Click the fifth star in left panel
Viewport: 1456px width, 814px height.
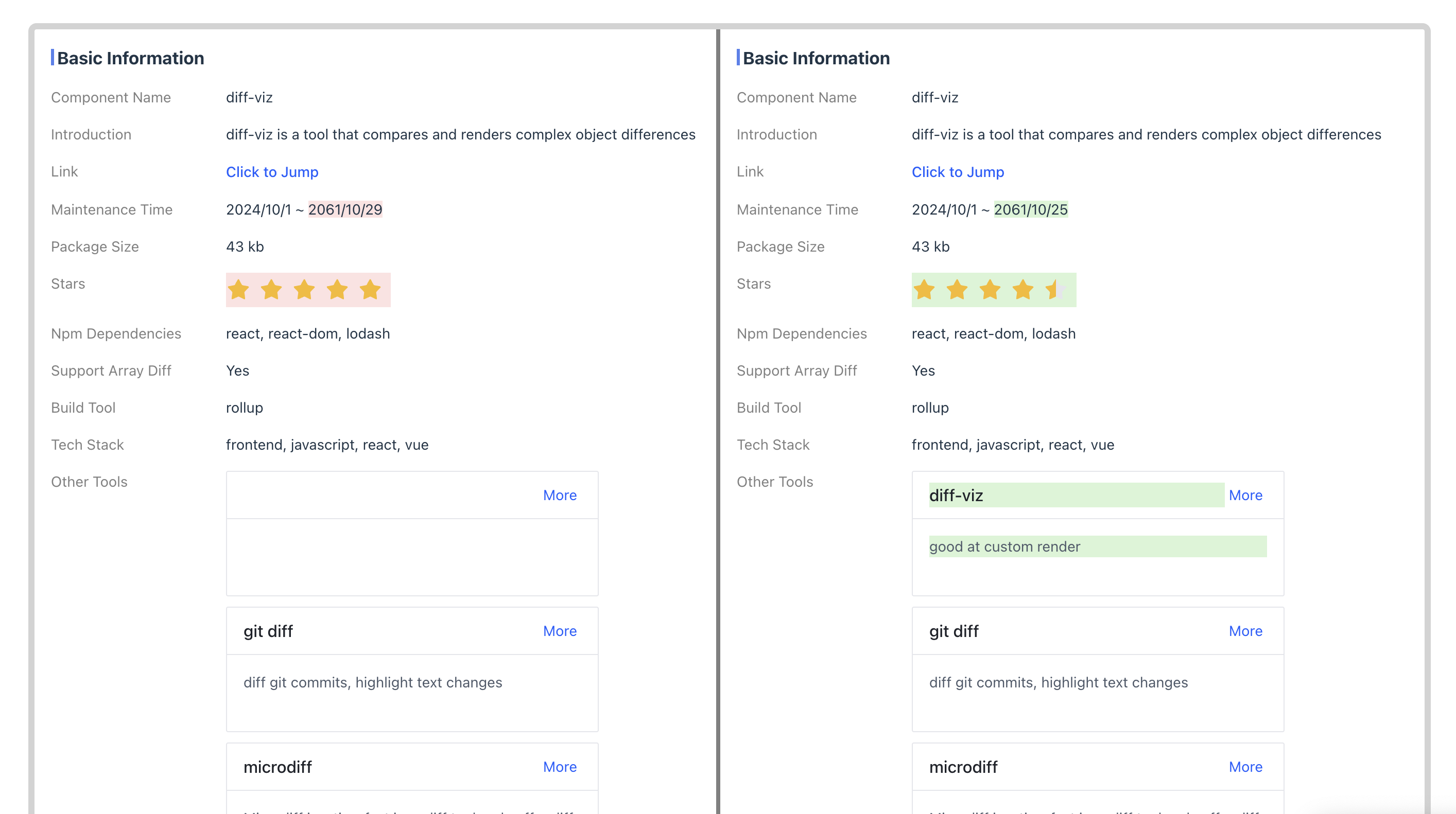click(370, 290)
